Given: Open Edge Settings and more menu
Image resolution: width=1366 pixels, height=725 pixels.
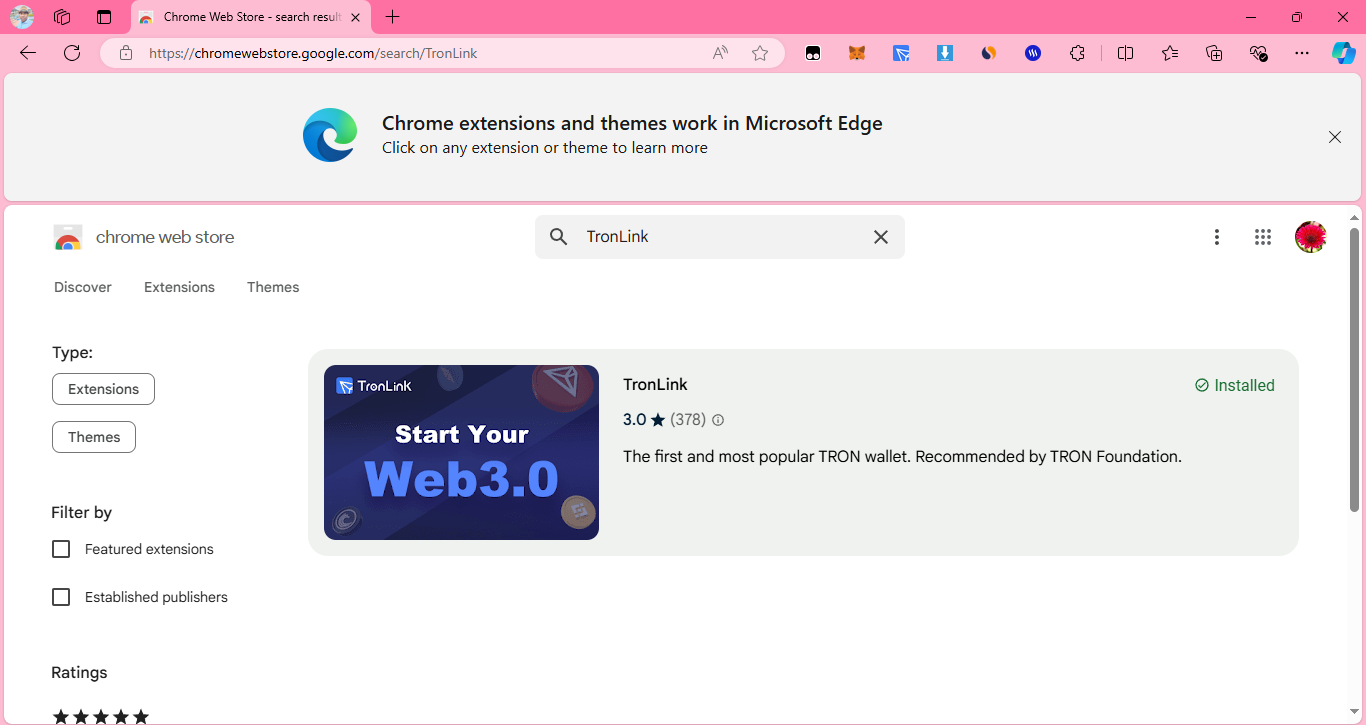Looking at the screenshot, I should (x=1302, y=53).
